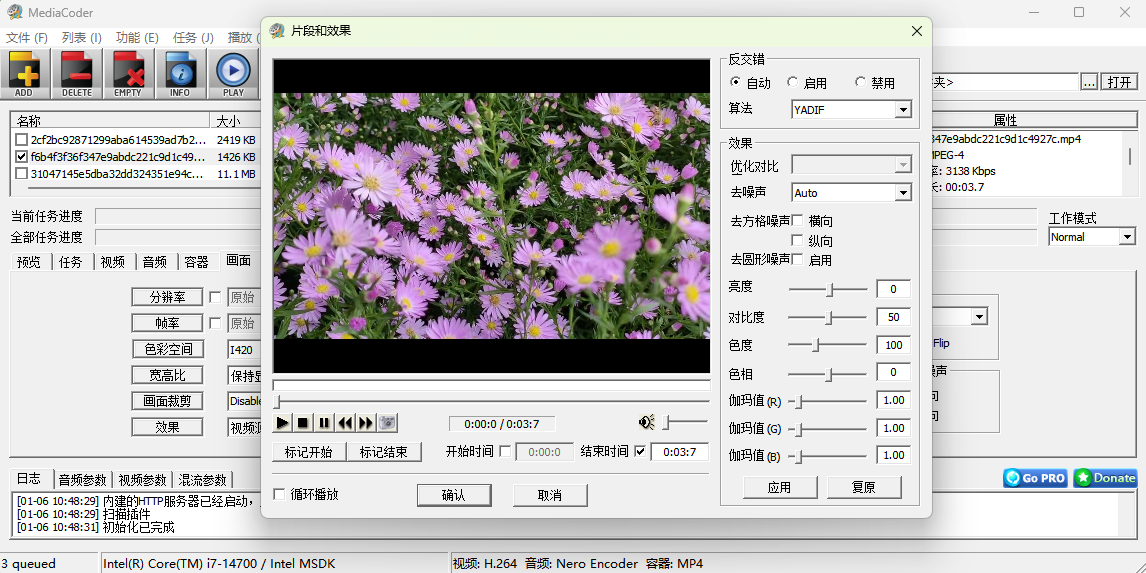Select the 启用 deinterlace radio button
The width and height of the screenshot is (1146, 573).
pyautogui.click(x=793, y=83)
